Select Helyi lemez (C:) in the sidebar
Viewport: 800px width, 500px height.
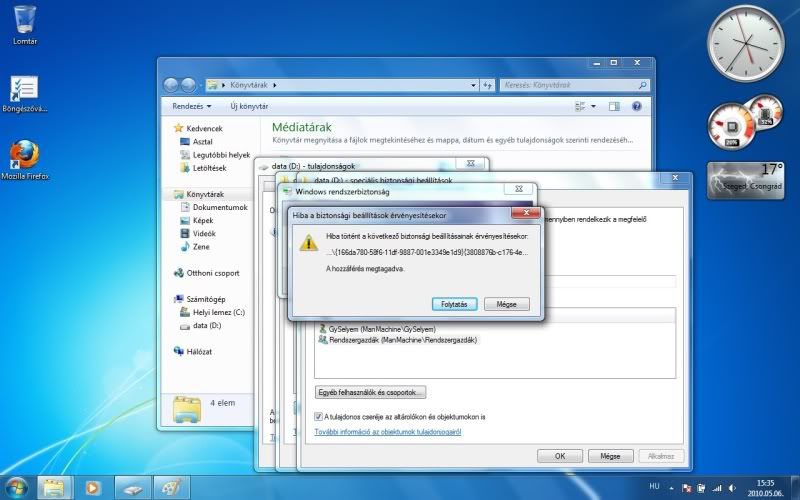pos(219,312)
